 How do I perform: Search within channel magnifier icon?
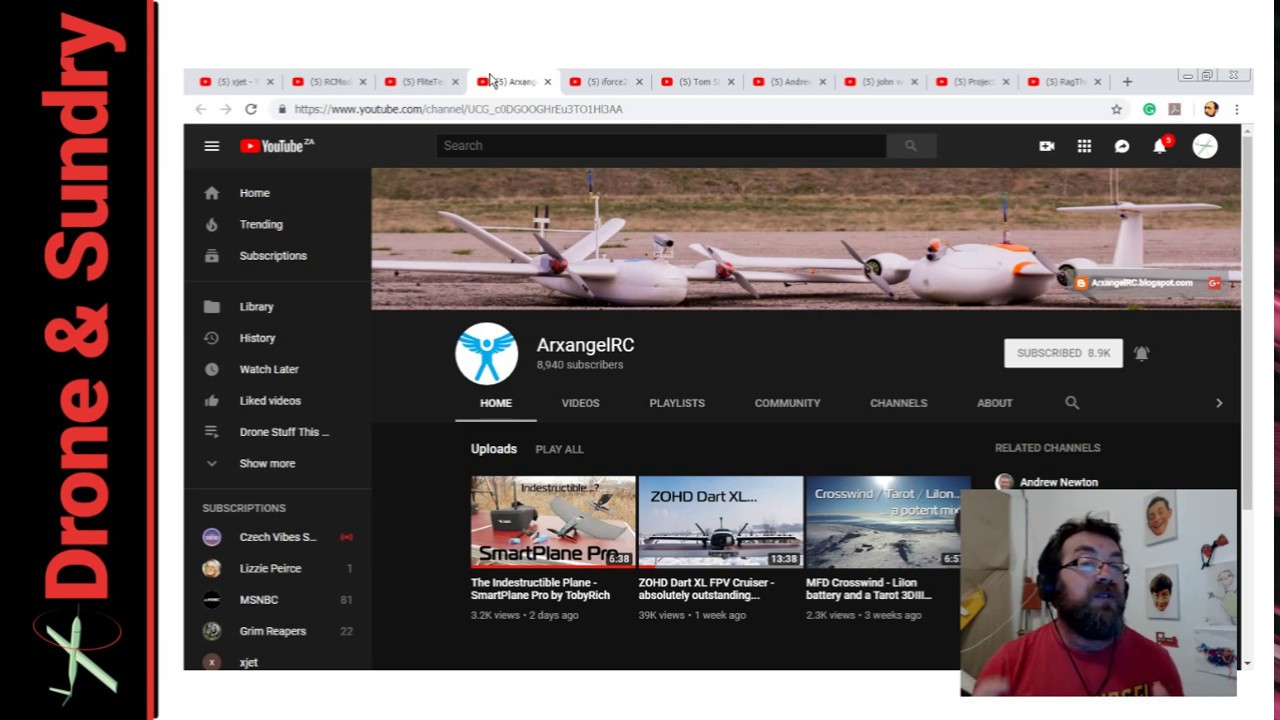[x=1072, y=403]
